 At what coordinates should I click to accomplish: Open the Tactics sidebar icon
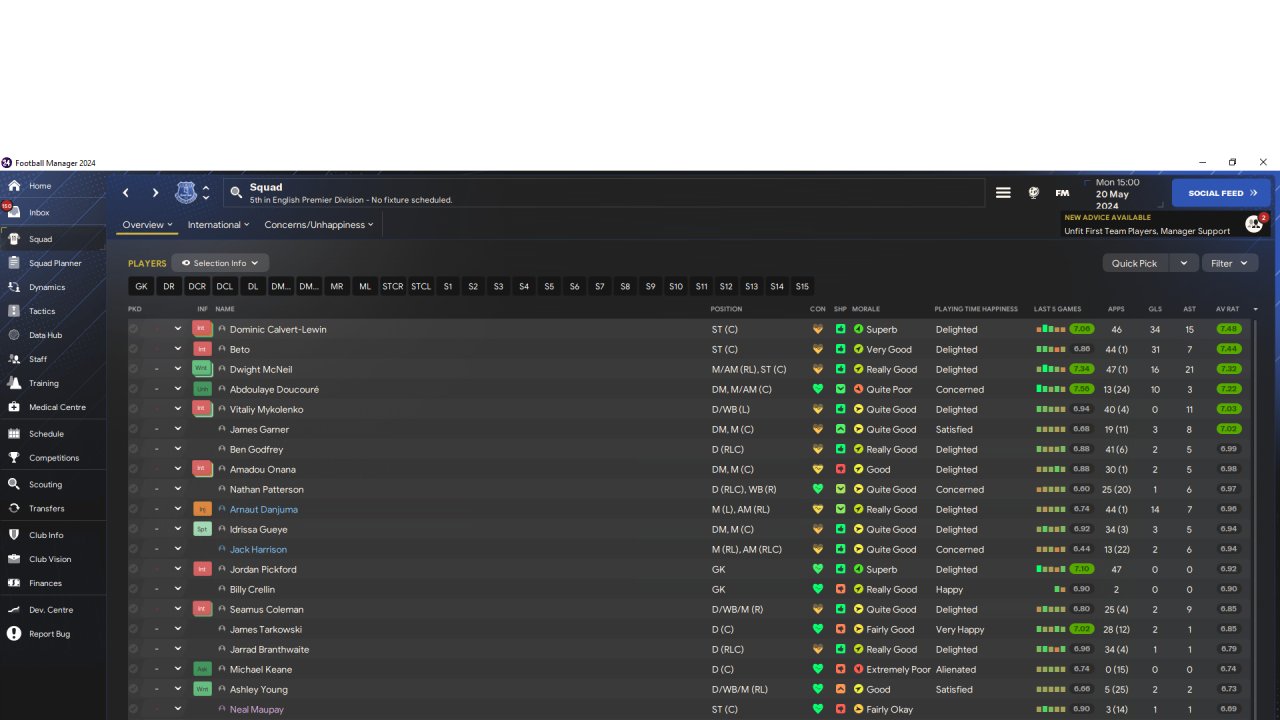pos(14,311)
